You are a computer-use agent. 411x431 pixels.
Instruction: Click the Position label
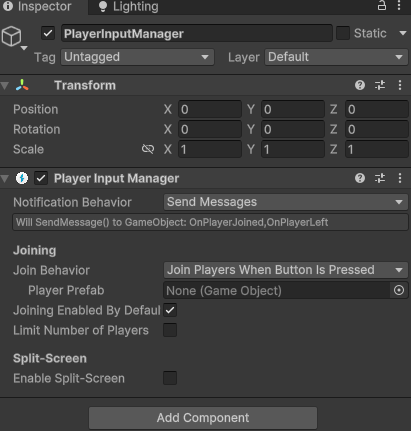point(36,109)
